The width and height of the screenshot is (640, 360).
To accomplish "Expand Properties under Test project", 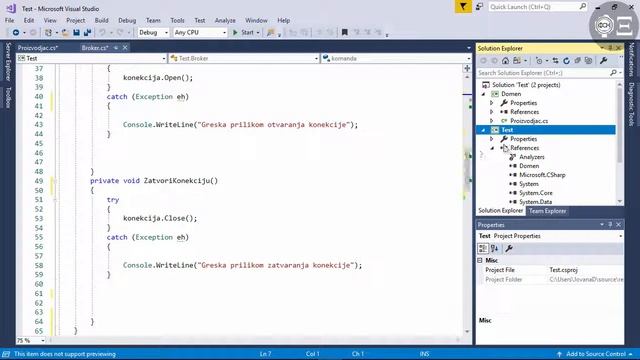I will click(492, 139).
